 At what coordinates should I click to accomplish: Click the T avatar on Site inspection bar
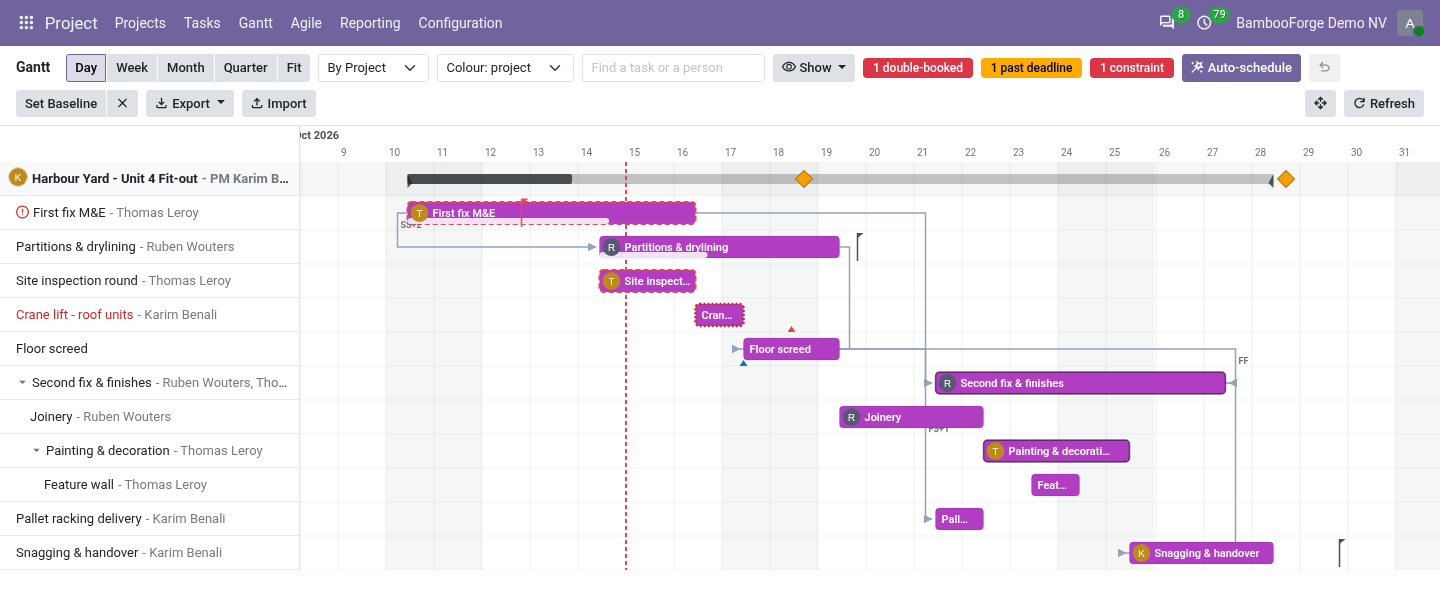[x=611, y=281]
